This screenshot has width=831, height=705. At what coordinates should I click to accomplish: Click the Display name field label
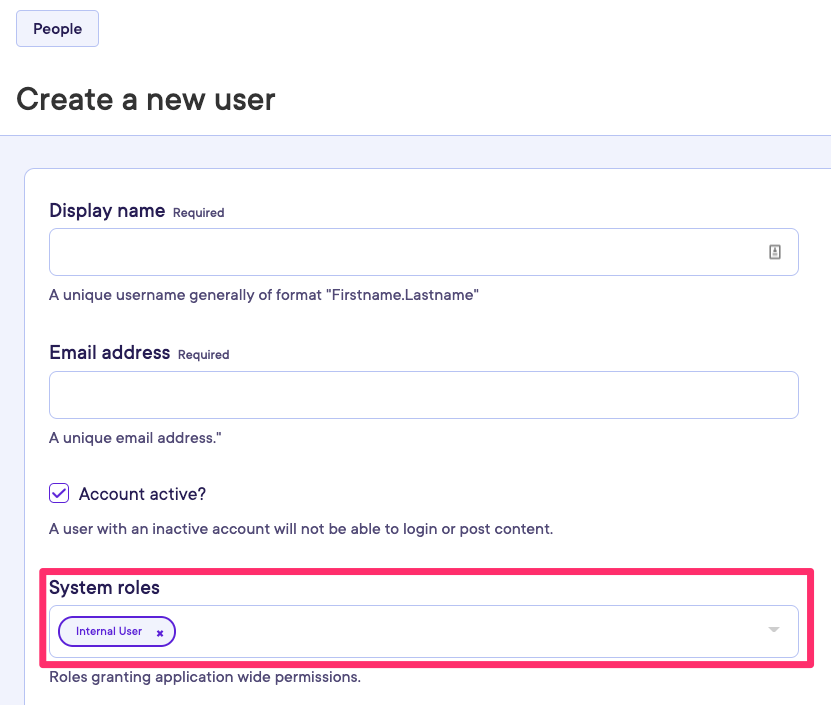coord(107,211)
